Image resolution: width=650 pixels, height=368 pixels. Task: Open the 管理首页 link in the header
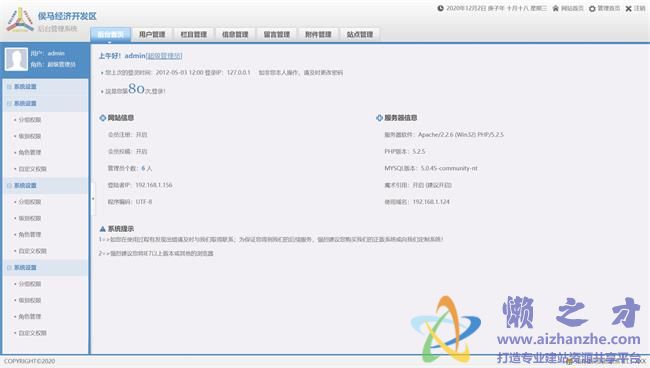609,8
